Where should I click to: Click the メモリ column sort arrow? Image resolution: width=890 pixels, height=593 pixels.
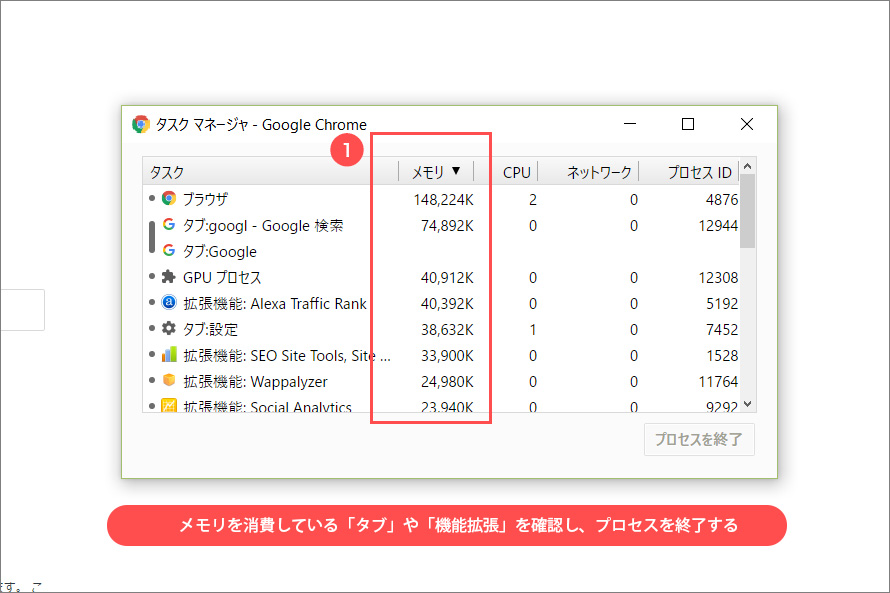tap(456, 171)
